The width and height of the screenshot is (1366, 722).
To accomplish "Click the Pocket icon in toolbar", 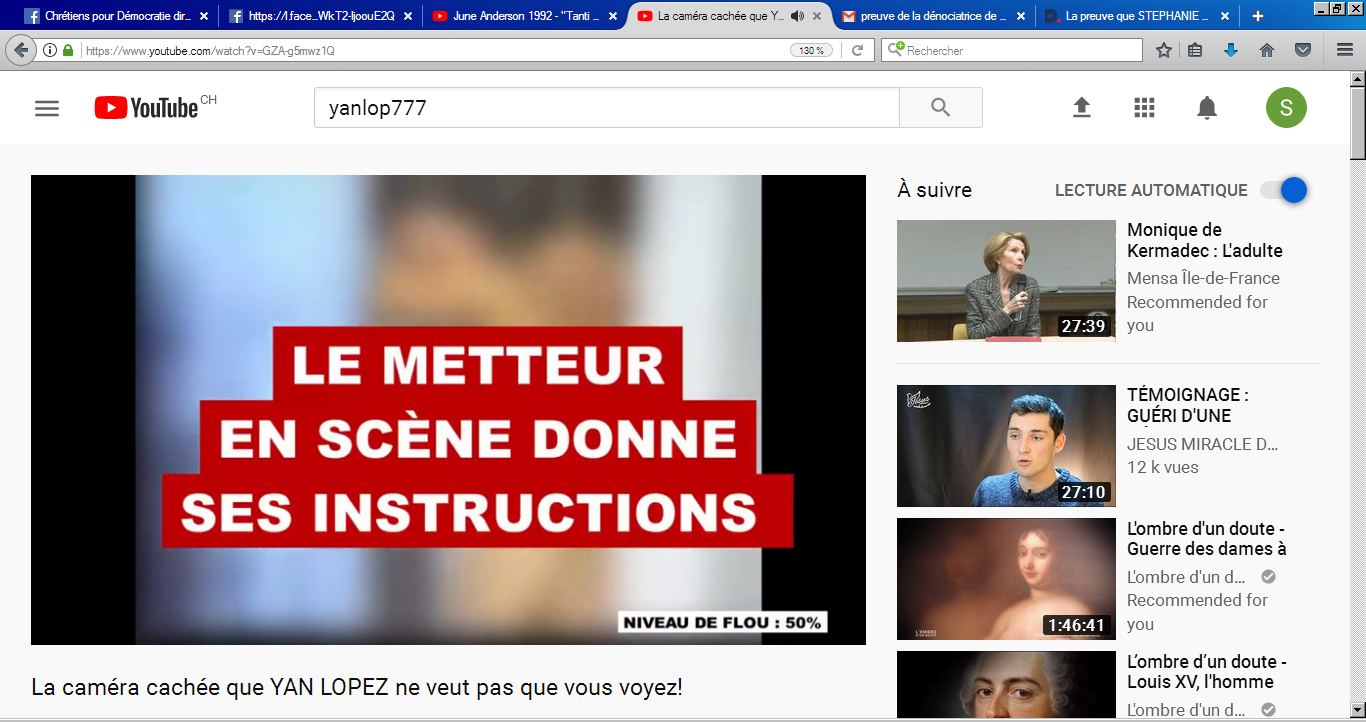I will (1303, 50).
